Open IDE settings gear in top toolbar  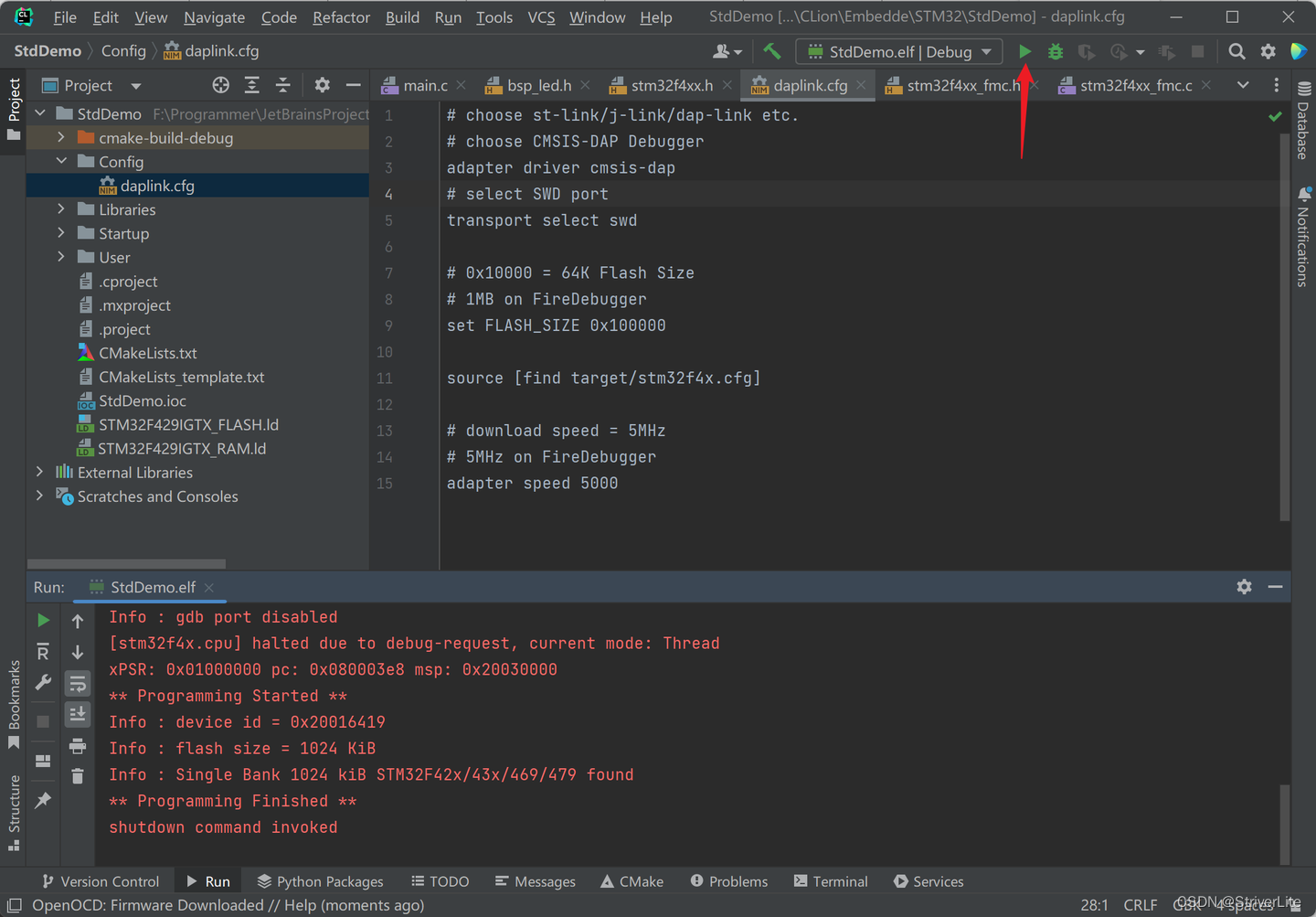(1268, 52)
